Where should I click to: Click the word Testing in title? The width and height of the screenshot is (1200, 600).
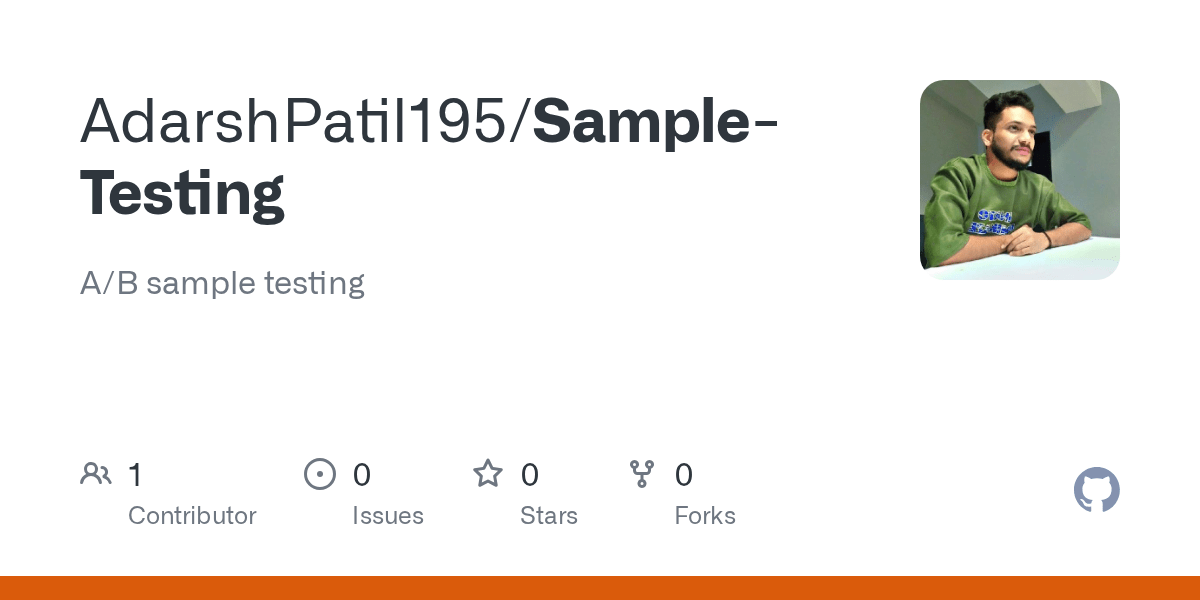coord(183,194)
